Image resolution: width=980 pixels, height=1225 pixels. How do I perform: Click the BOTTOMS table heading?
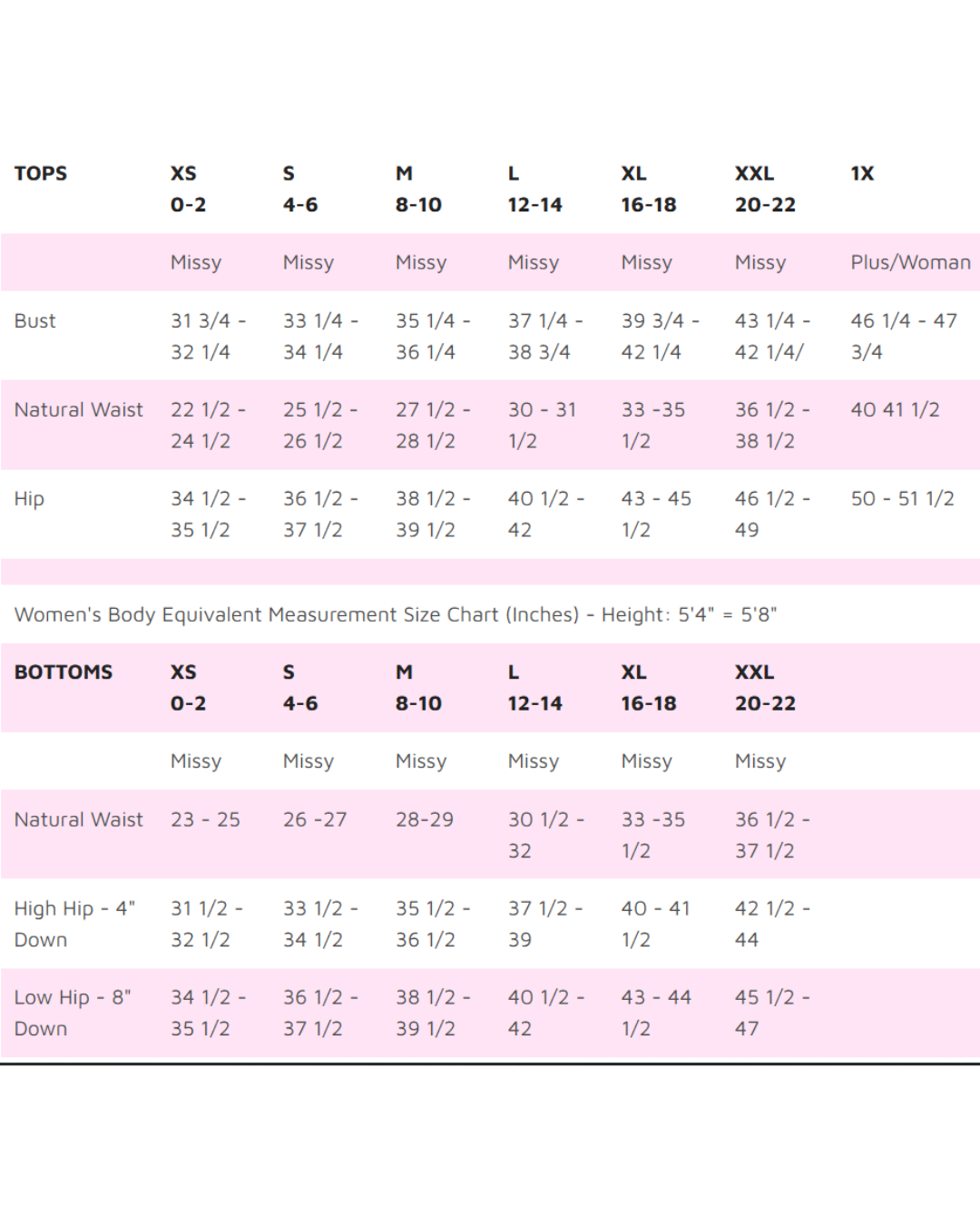(x=64, y=672)
